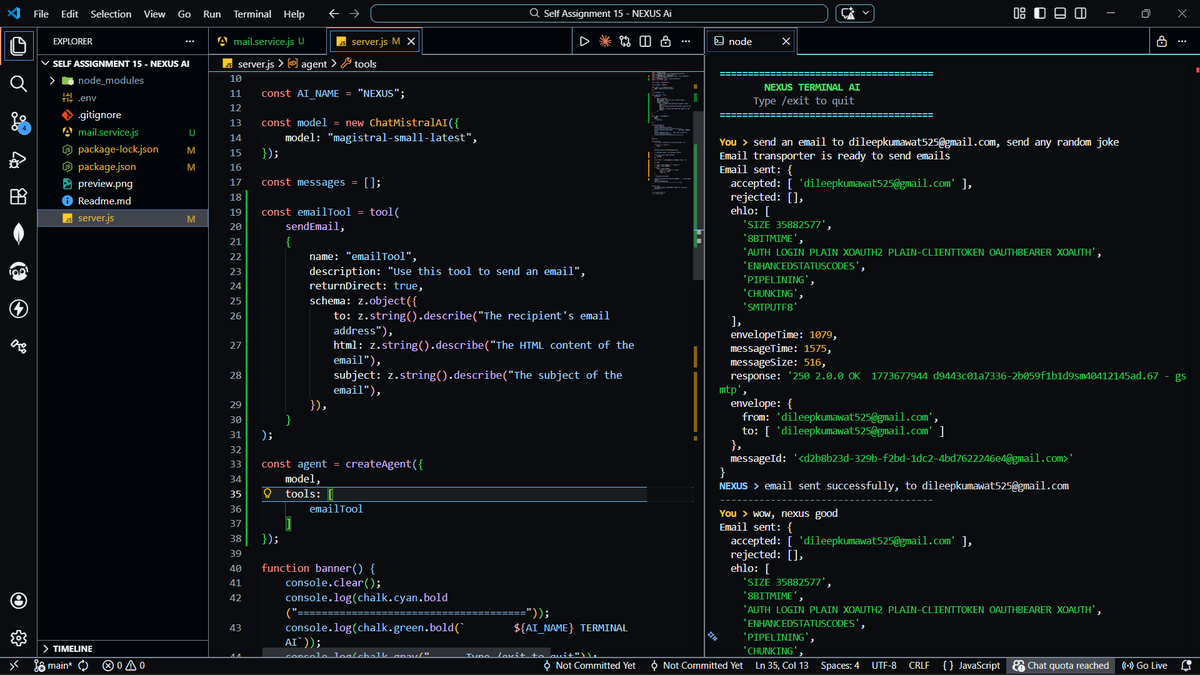This screenshot has width=1200, height=675.
Task: Click the orange star icon in editor toolbar
Action: pyautogui.click(x=605, y=41)
